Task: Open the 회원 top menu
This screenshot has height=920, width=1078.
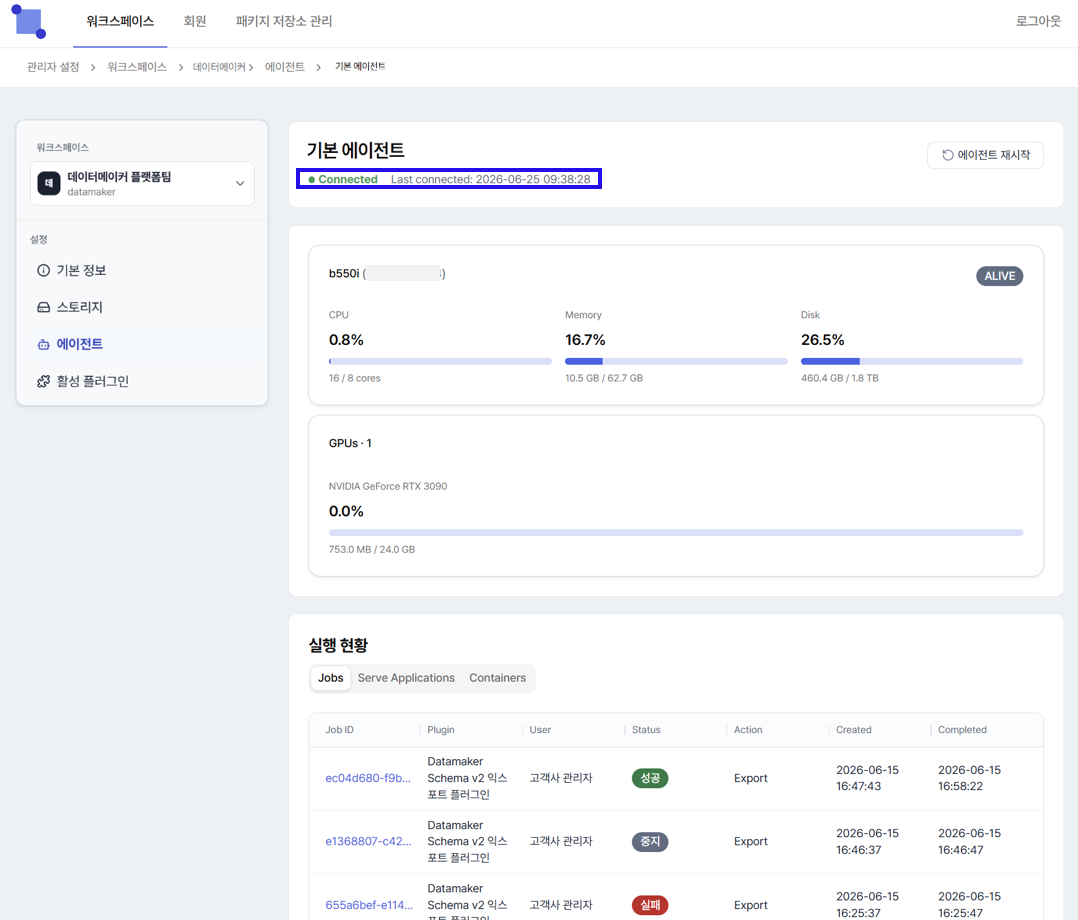Action: click(195, 21)
